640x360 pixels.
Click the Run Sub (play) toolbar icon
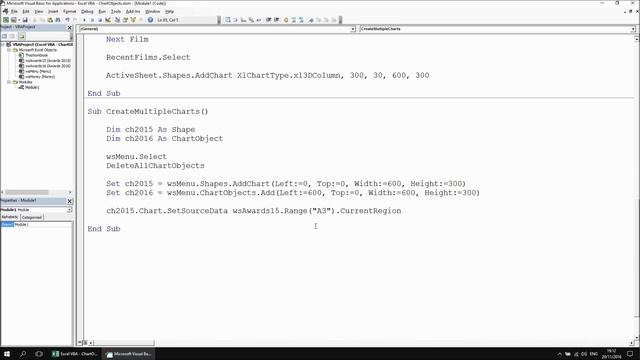(x=84, y=20)
